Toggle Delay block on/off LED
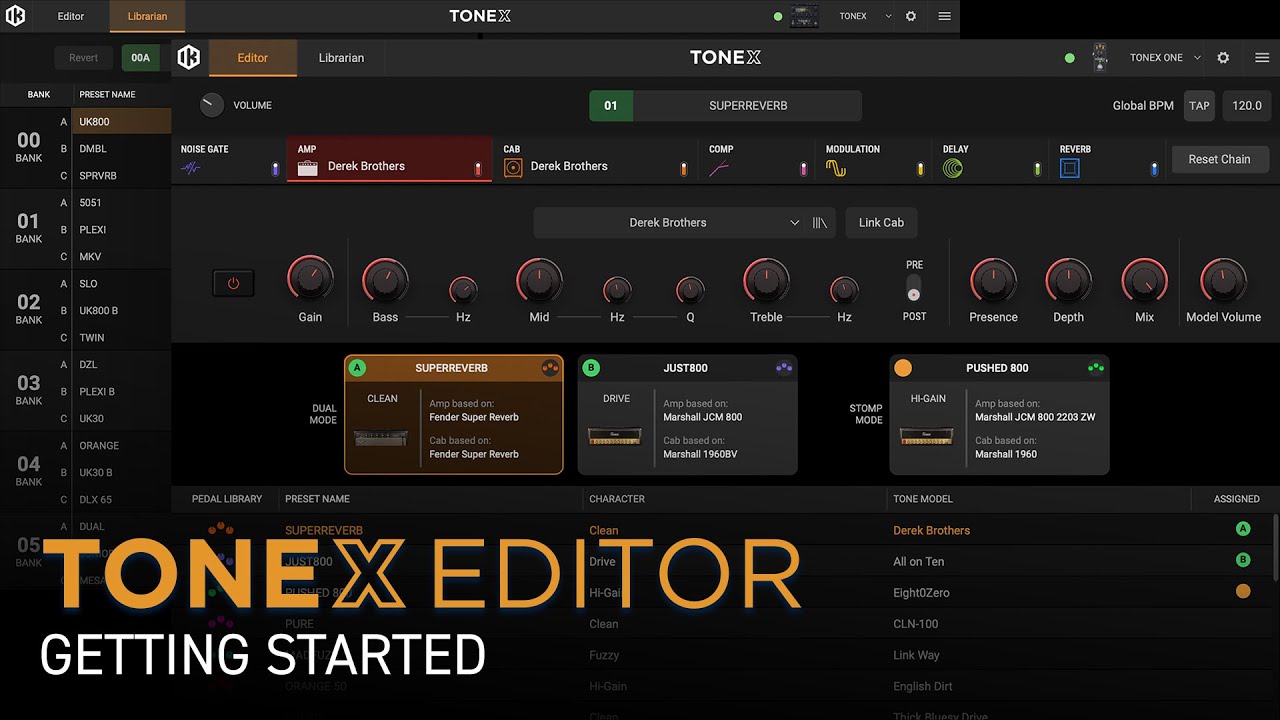The height and width of the screenshot is (720, 1280). coord(1037,169)
